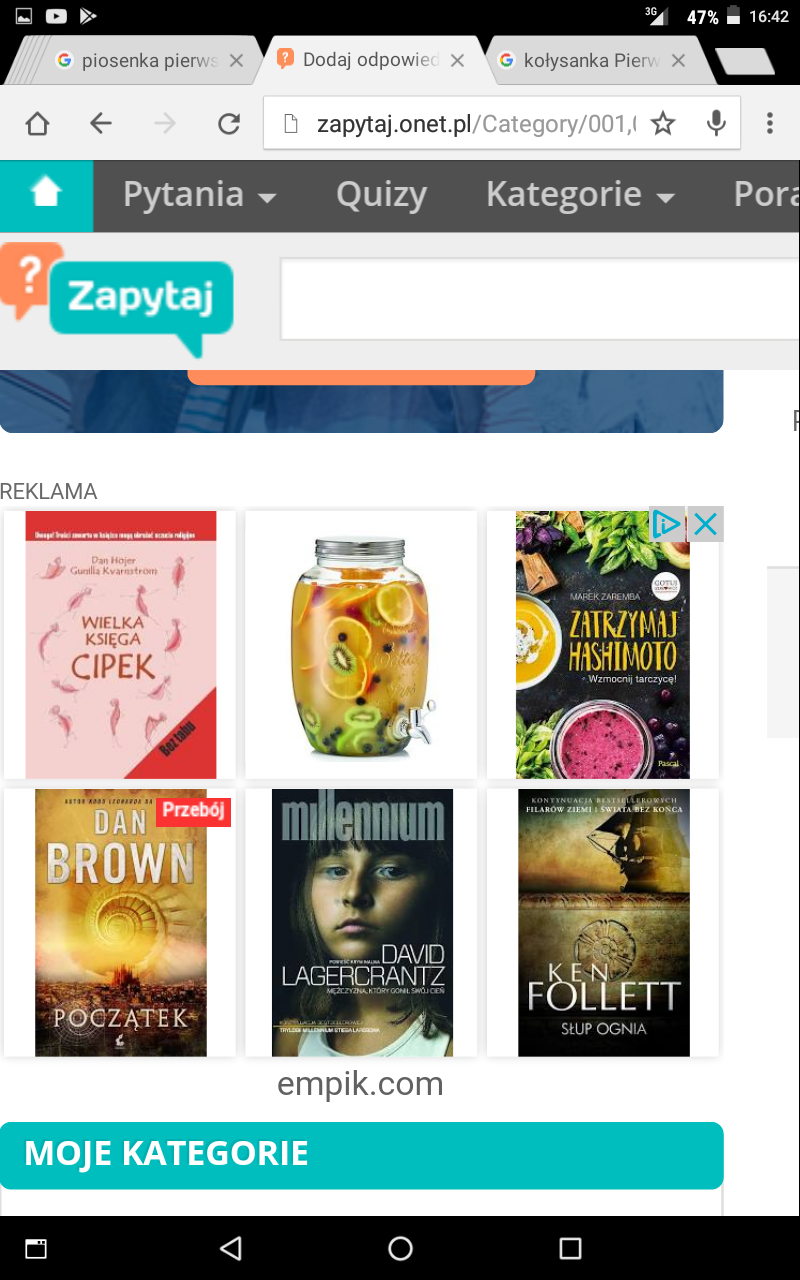Close the ad with the X icon
The width and height of the screenshot is (800, 1280).
click(705, 524)
